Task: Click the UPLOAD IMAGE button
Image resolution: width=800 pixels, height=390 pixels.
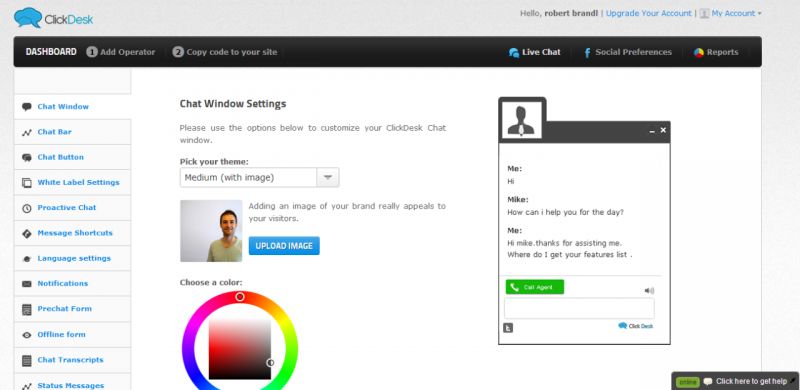Action: 284,246
